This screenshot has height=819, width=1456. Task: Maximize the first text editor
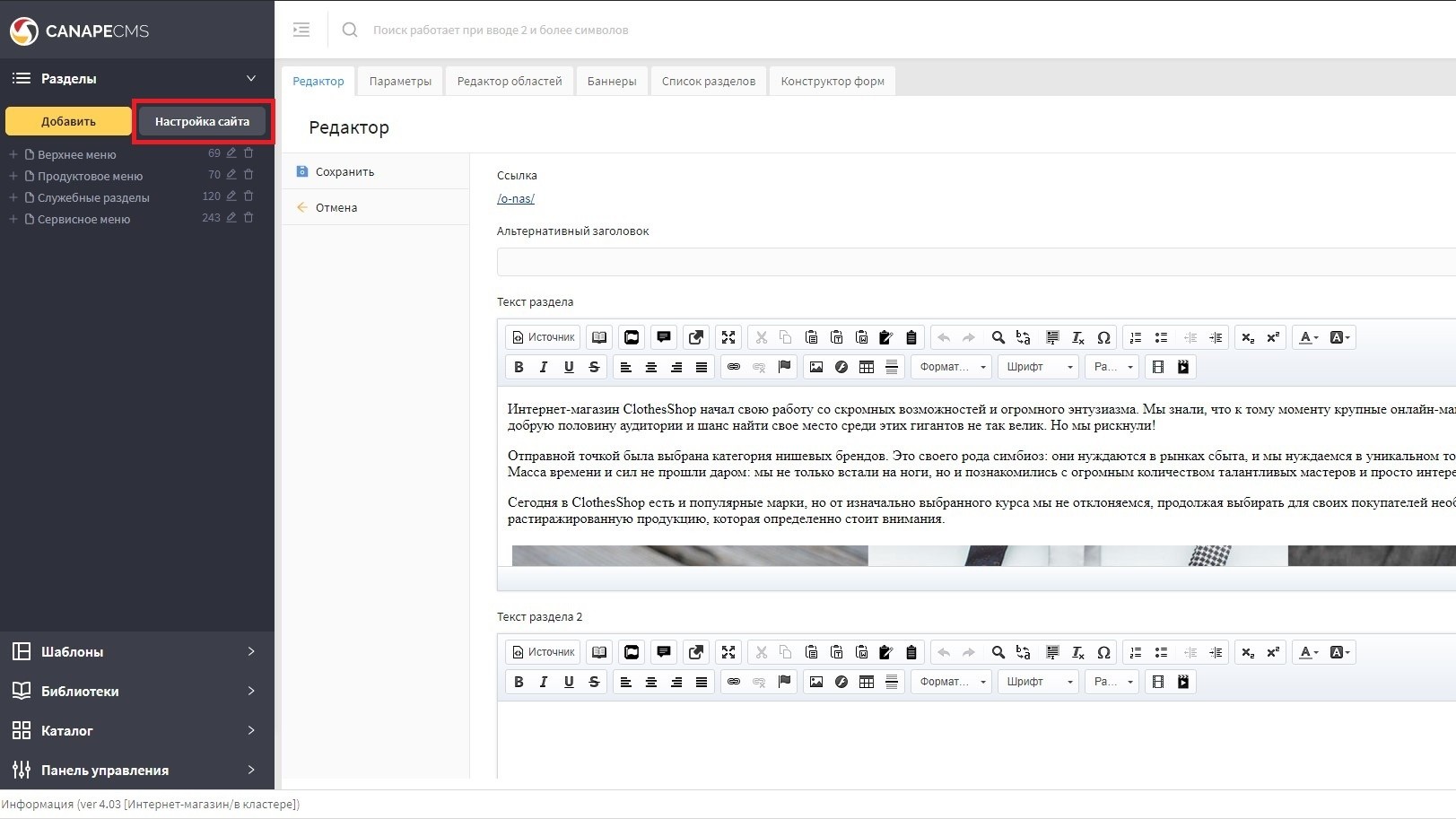(x=728, y=337)
